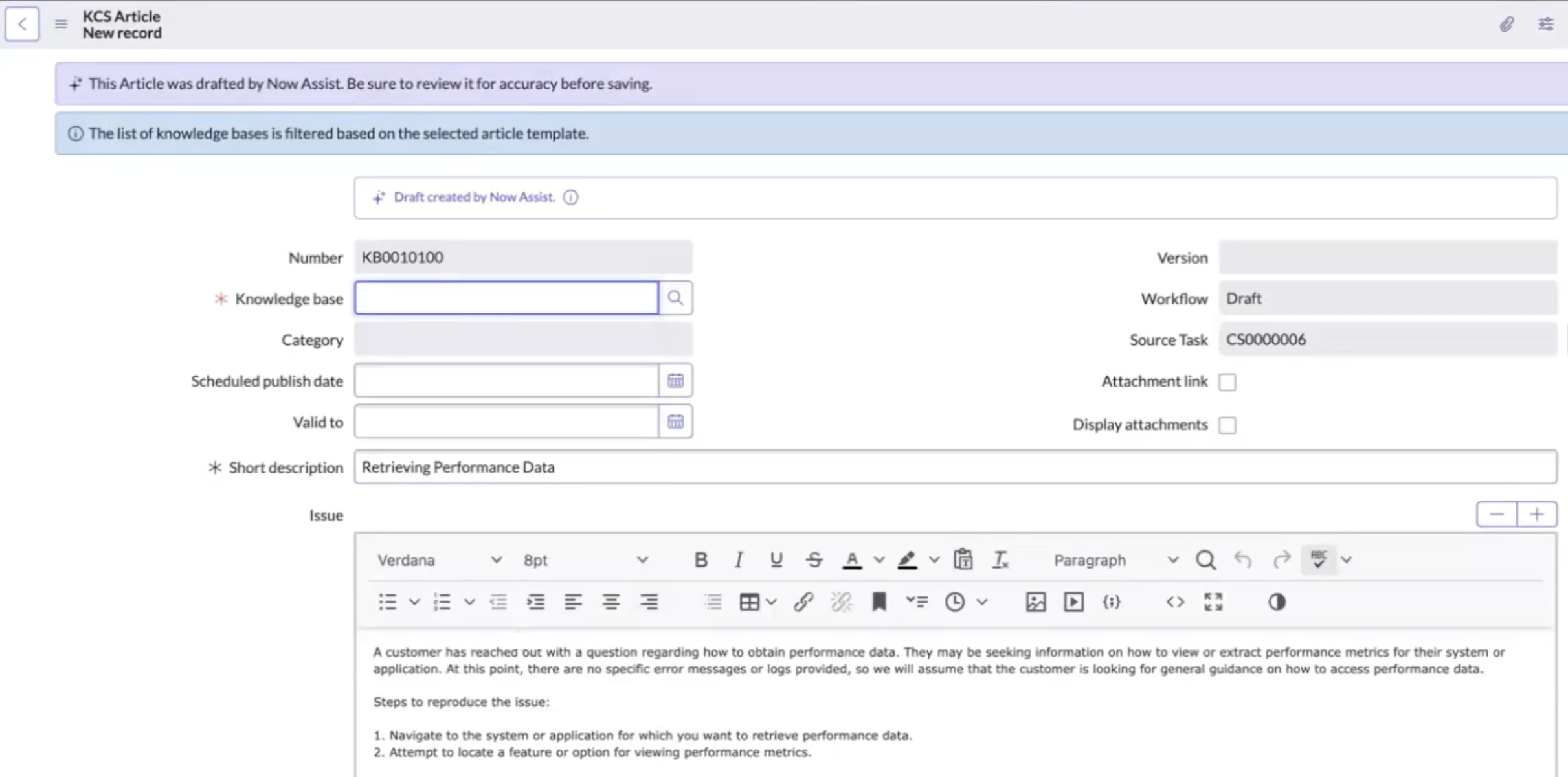Decrease indent of the paragraph

498,602
